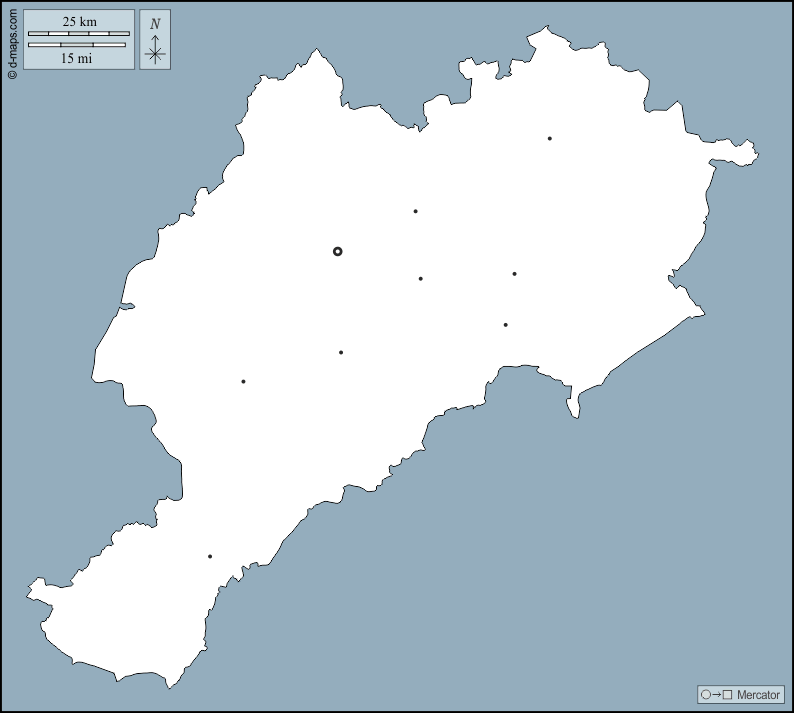794x713 pixels.
Task: Click the Mercator projection label
Action: [758, 694]
